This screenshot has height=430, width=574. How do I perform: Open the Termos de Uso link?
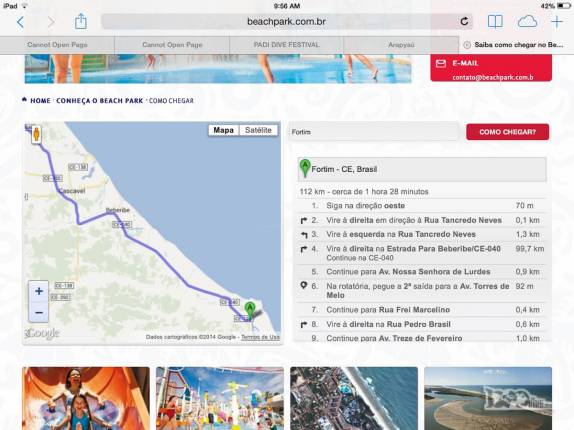click(260, 337)
